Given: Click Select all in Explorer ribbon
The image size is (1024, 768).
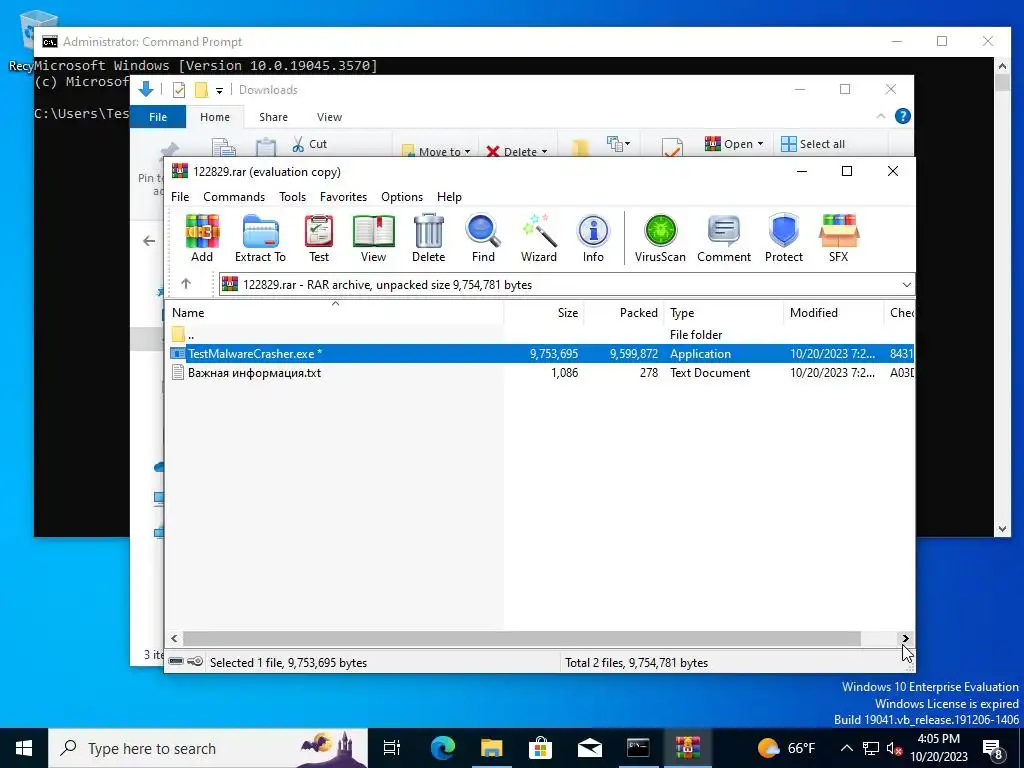Looking at the screenshot, I should (x=813, y=144).
